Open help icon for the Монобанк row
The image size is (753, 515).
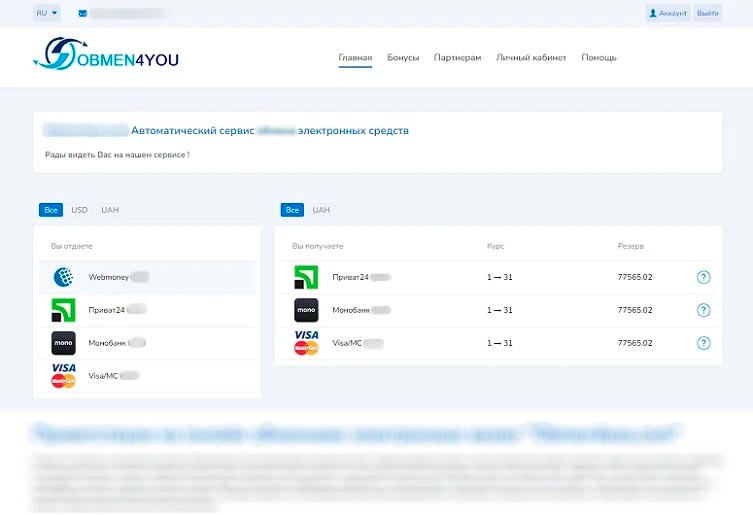tap(703, 310)
